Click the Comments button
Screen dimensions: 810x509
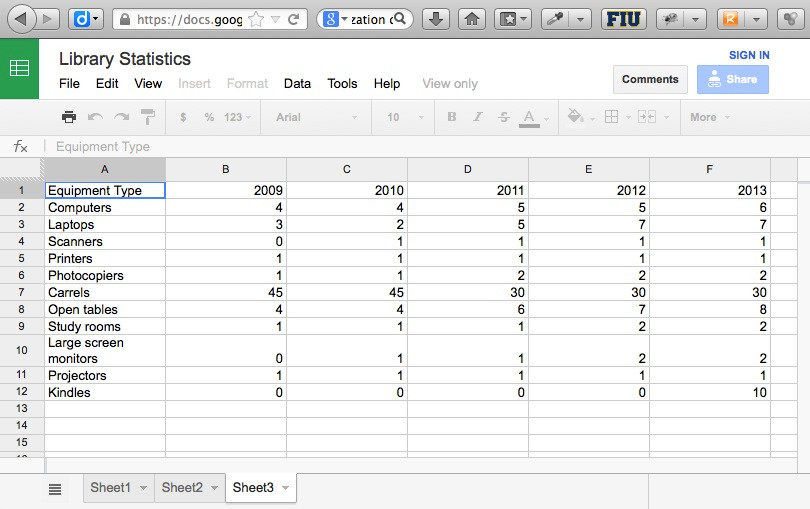650,80
